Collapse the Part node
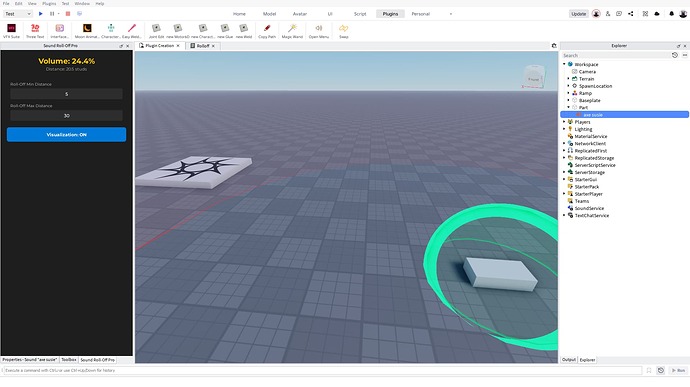 pyautogui.click(x=568, y=107)
